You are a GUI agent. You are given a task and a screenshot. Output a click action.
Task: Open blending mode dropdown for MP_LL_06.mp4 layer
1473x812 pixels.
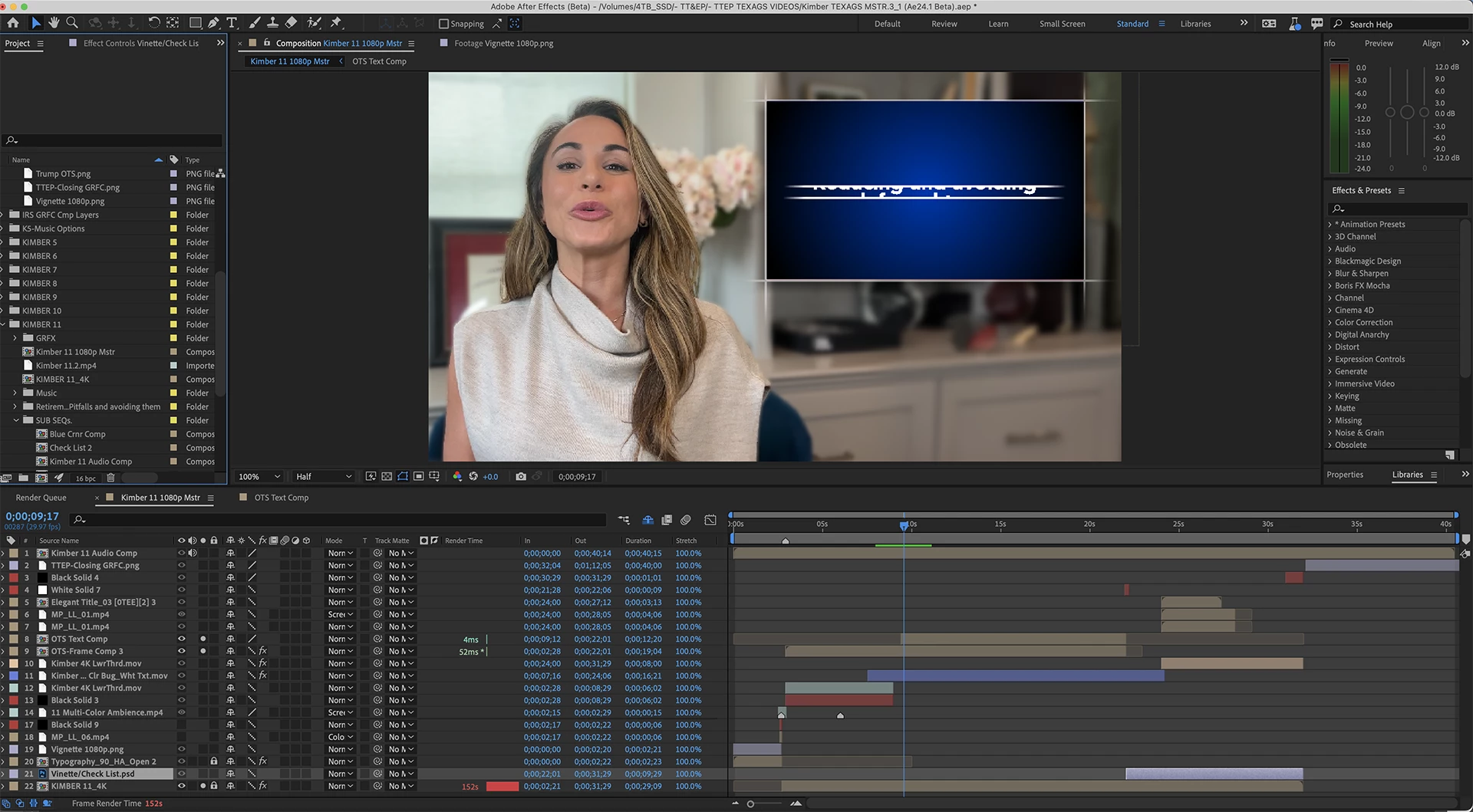click(341, 737)
